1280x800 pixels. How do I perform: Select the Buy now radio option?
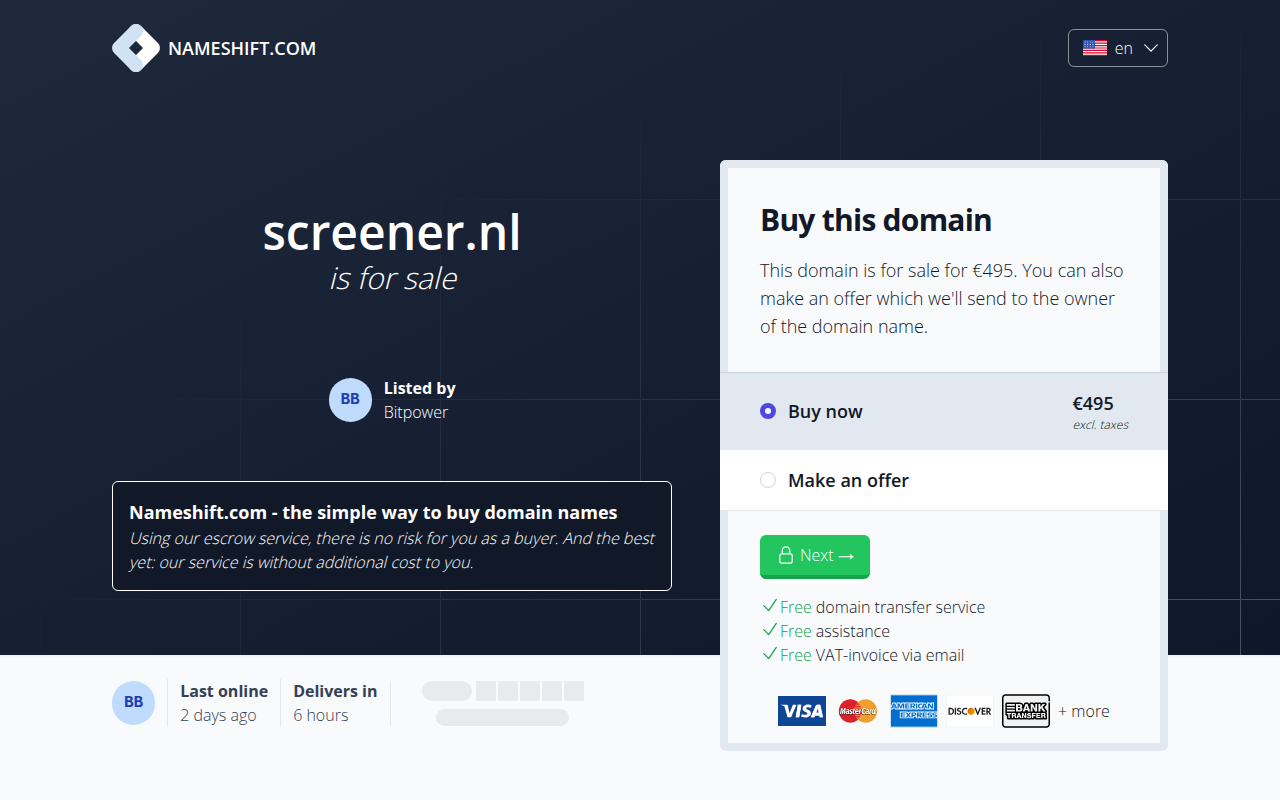pos(768,411)
